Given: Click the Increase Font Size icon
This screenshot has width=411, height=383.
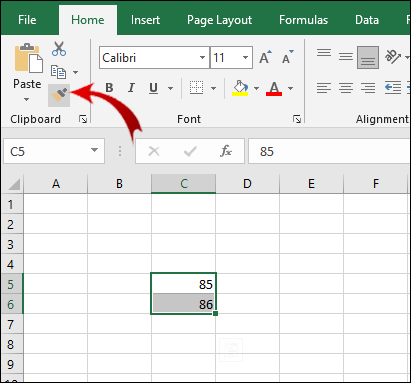Looking at the screenshot, I should click(x=266, y=57).
